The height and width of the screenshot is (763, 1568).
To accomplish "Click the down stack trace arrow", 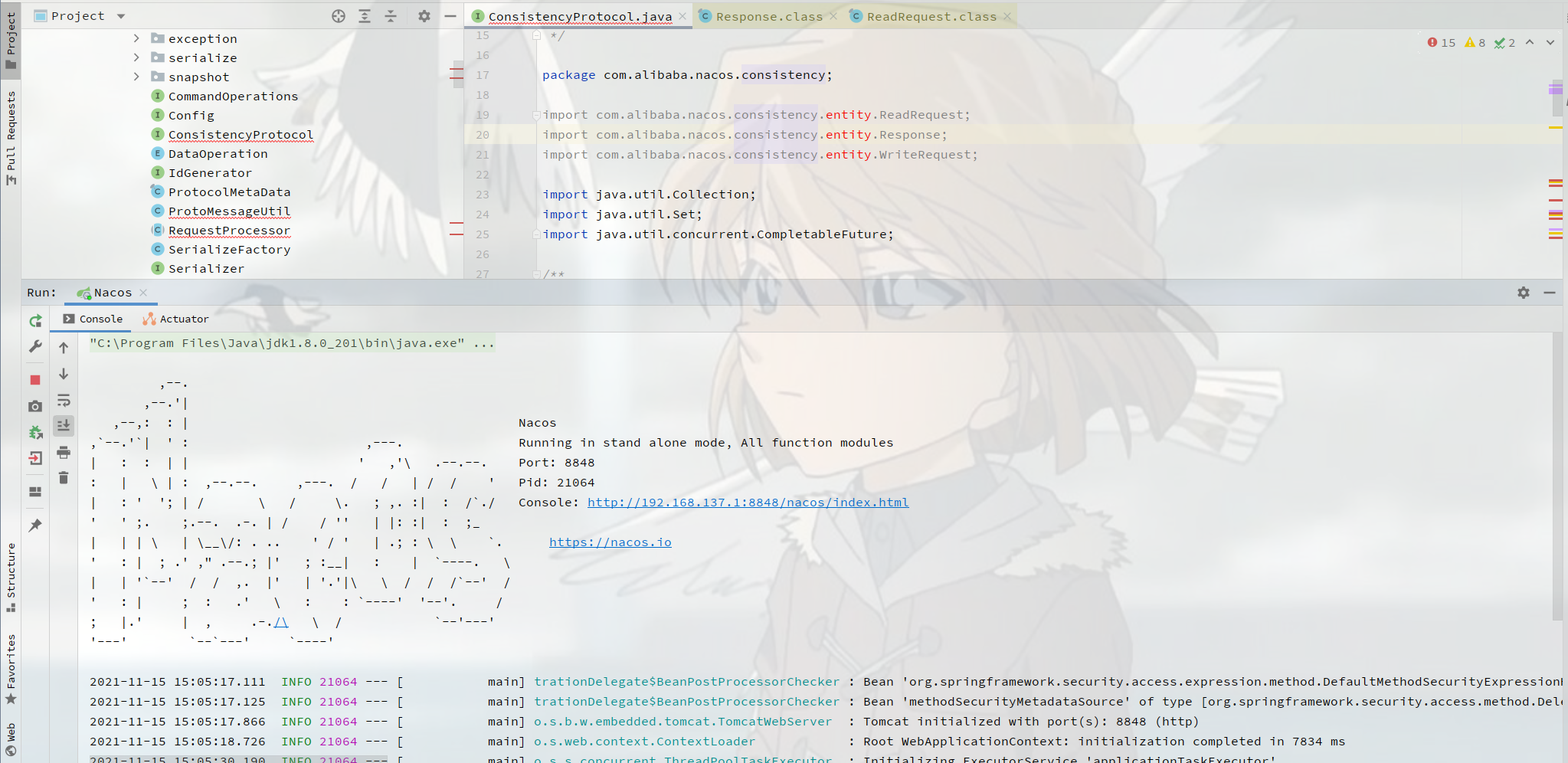I will pos(64,374).
